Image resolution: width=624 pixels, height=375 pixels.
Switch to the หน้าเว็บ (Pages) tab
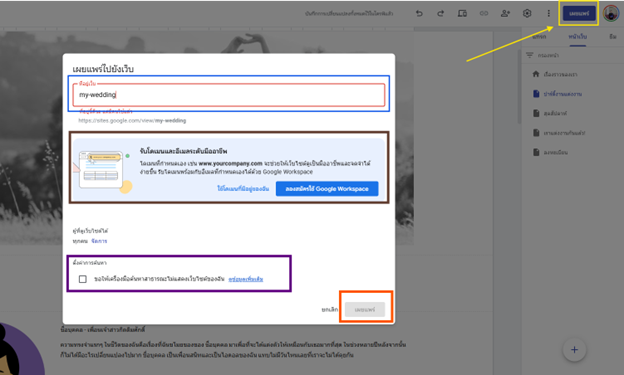577,37
